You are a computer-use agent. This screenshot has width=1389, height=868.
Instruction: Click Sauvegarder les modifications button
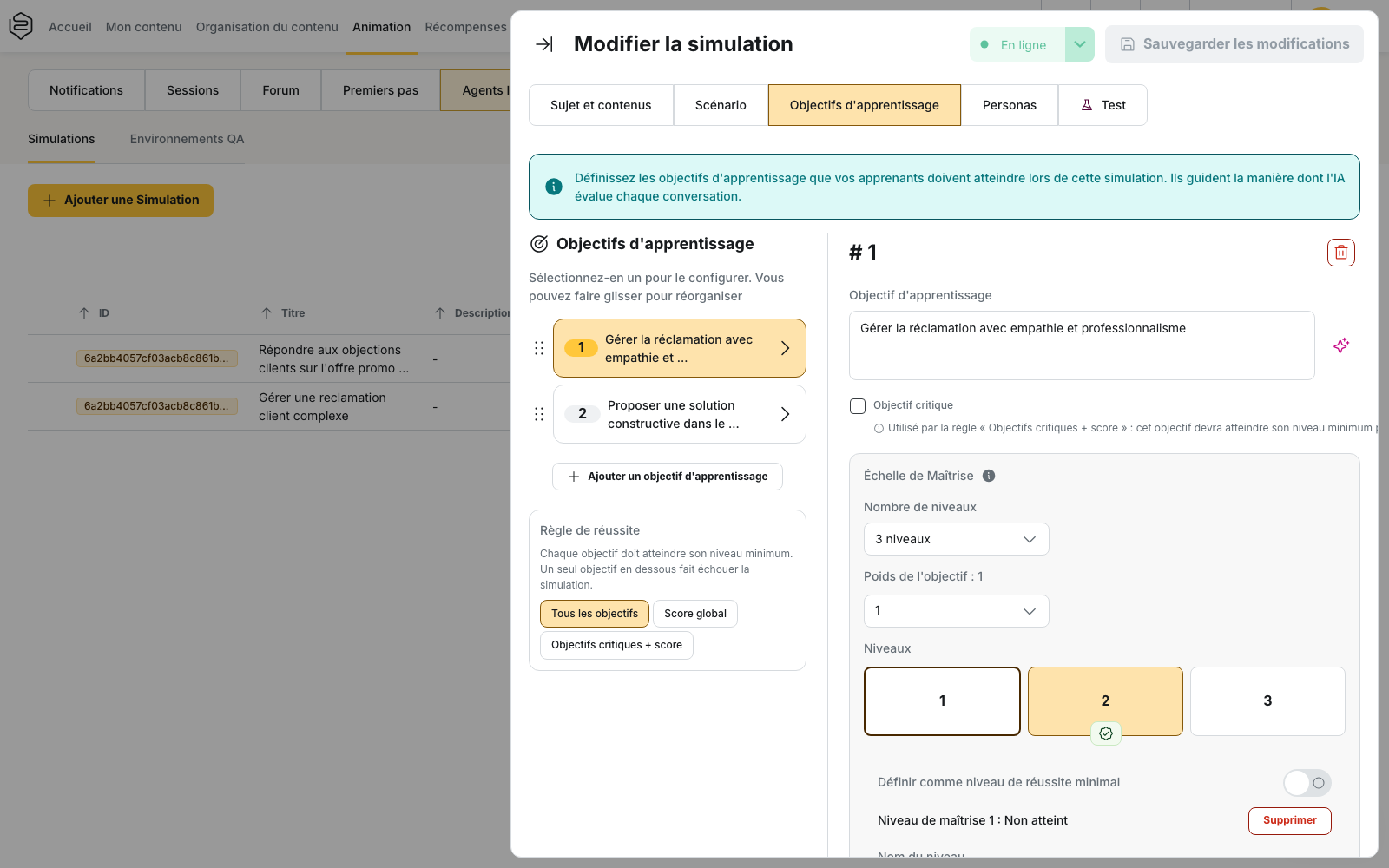(1234, 44)
